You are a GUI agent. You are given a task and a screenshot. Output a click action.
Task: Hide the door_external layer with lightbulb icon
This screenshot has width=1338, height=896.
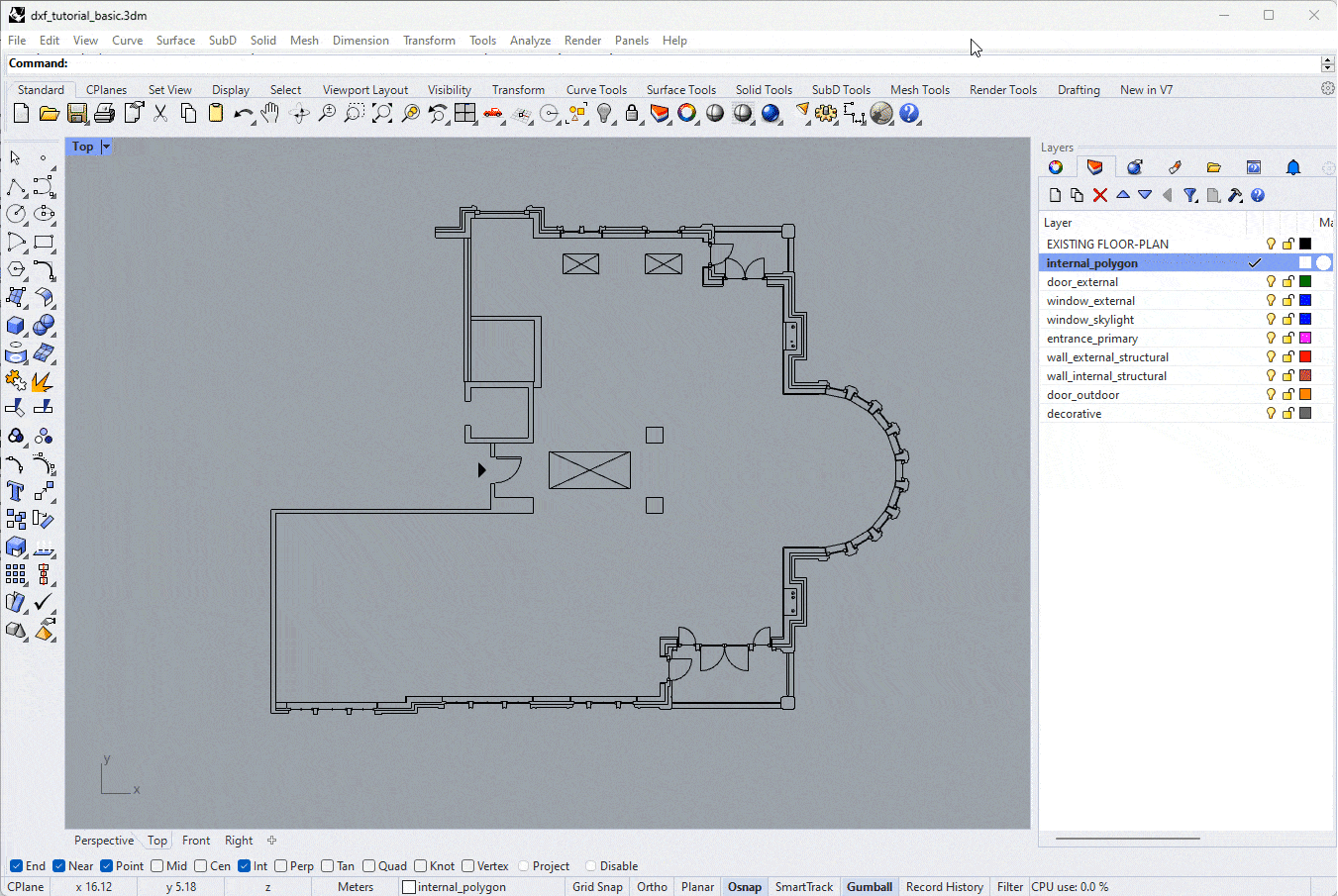[x=1271, y=282]
